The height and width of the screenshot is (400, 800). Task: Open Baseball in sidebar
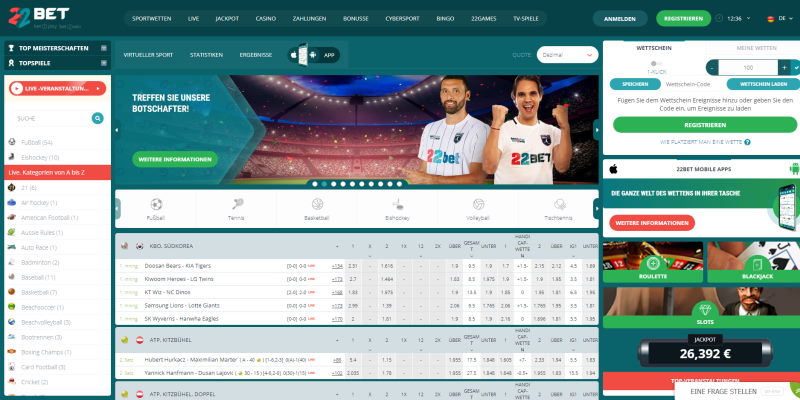tap(57, 278)
